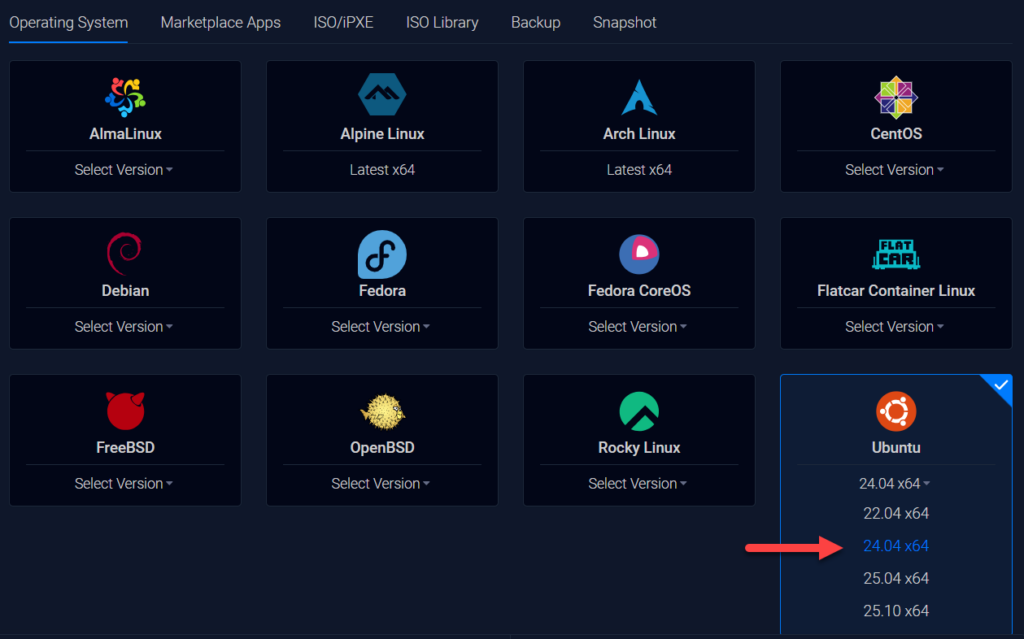Select the Alpine Linux logo icon
Image resolution: width=1024 pixels, height=639 pixels.
(382, 96)
